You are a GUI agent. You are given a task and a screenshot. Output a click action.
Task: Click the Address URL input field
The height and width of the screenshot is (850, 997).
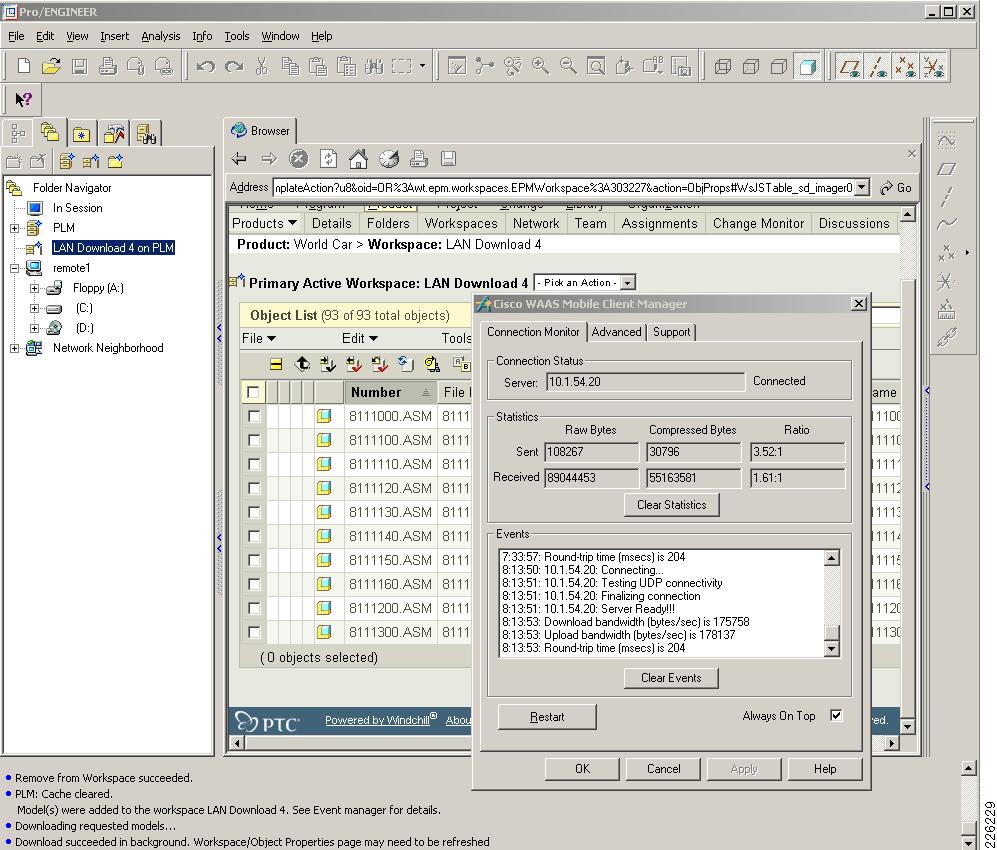pyautogui.click(x=563, y=188)
